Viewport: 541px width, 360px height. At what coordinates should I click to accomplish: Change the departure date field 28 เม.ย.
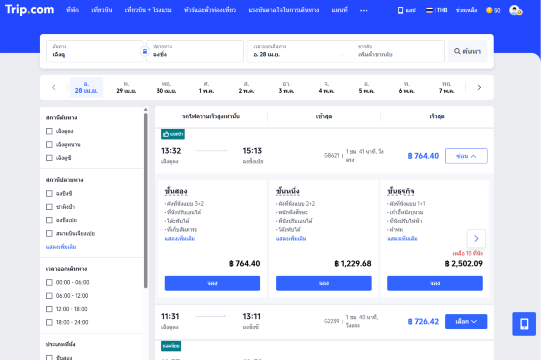[x=297, y=51]
